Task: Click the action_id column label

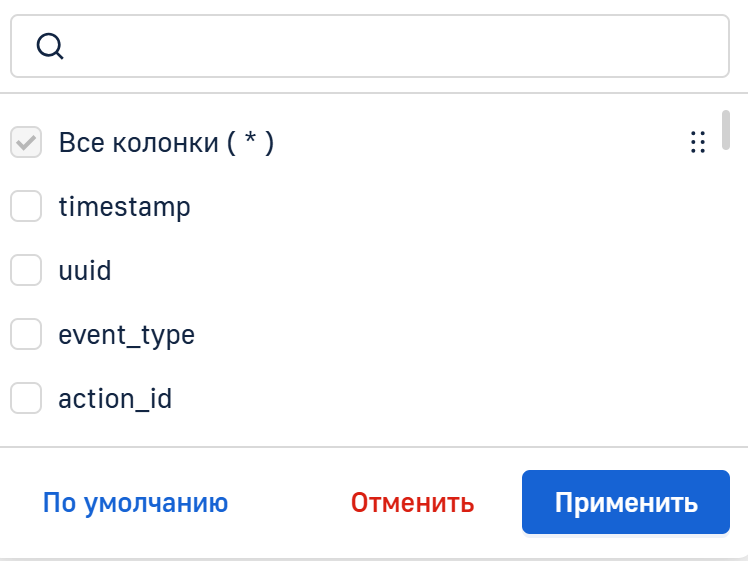Action: pyautogui.click(x=115, y=399)
